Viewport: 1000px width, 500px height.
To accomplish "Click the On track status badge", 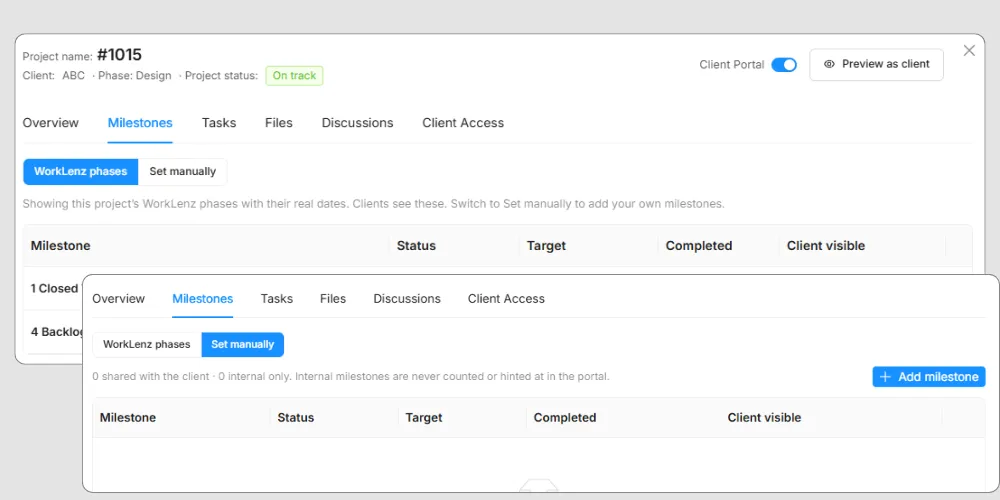I will [294, 76].
